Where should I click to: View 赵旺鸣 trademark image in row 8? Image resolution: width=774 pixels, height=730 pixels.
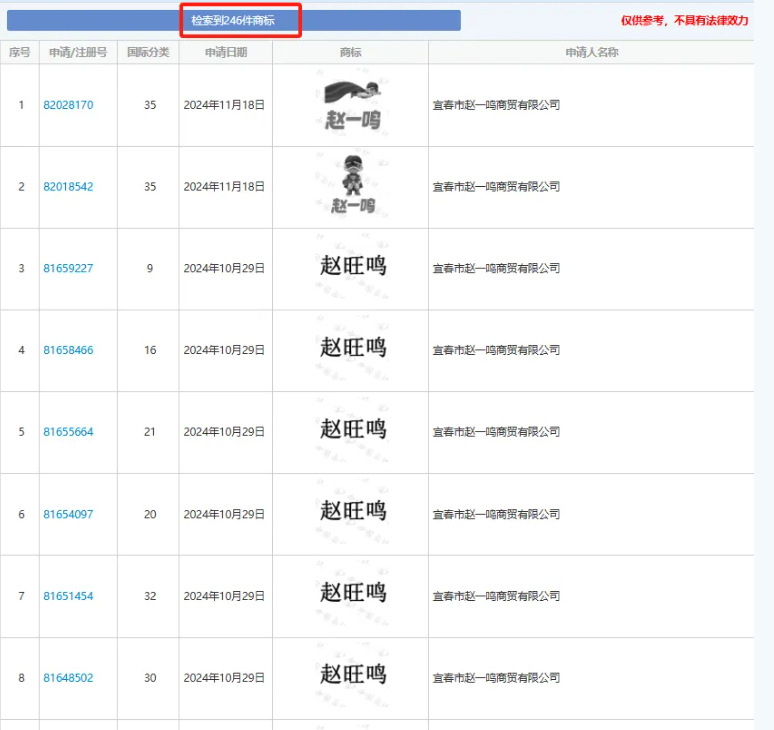[x=352, y=675]
